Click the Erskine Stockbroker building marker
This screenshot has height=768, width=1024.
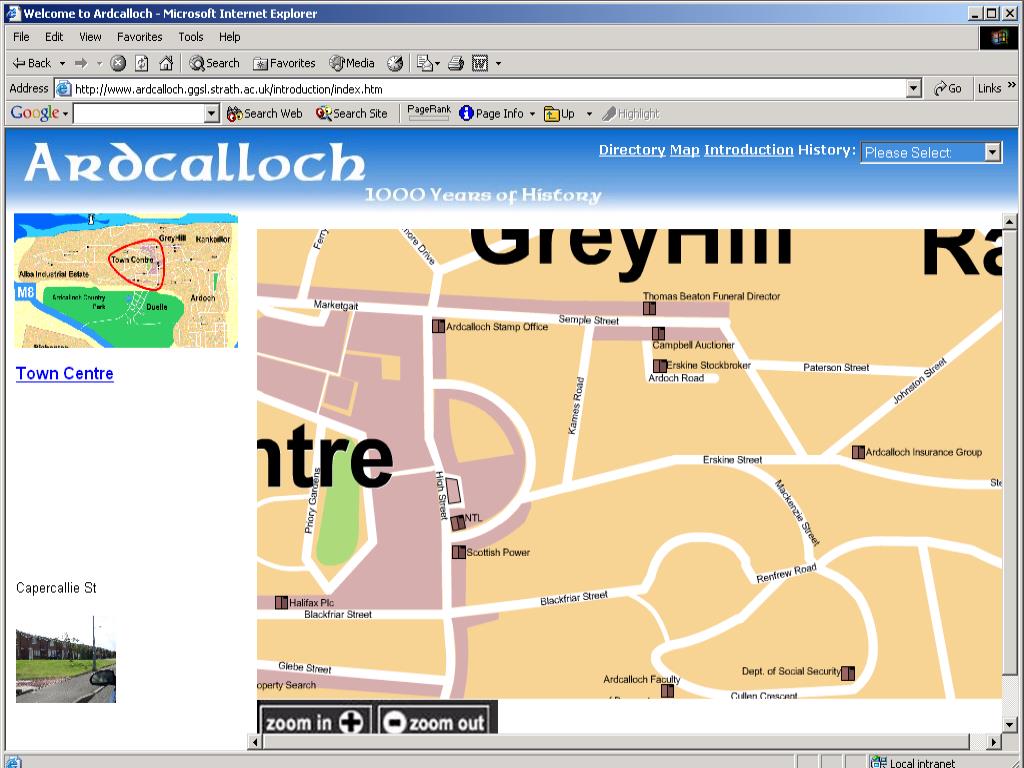(x=660, y=366)
